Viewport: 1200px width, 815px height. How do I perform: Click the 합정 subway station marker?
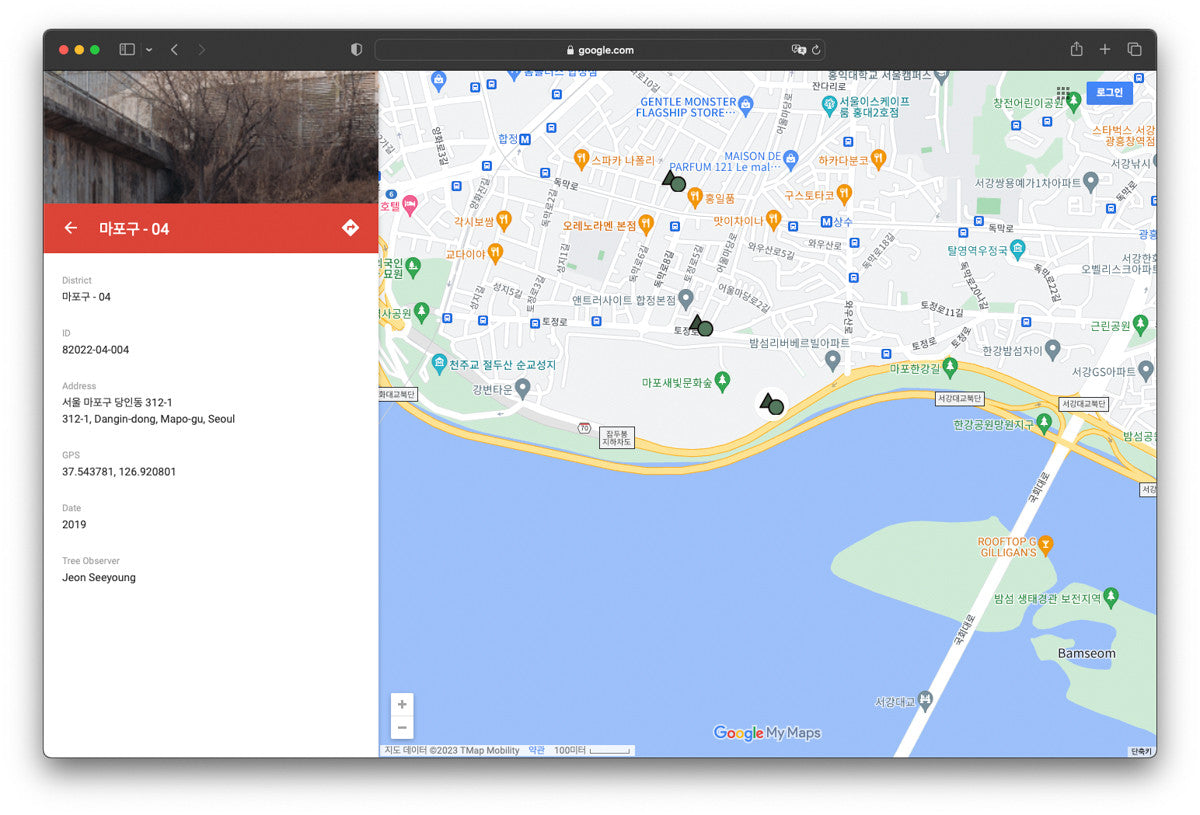524,139
